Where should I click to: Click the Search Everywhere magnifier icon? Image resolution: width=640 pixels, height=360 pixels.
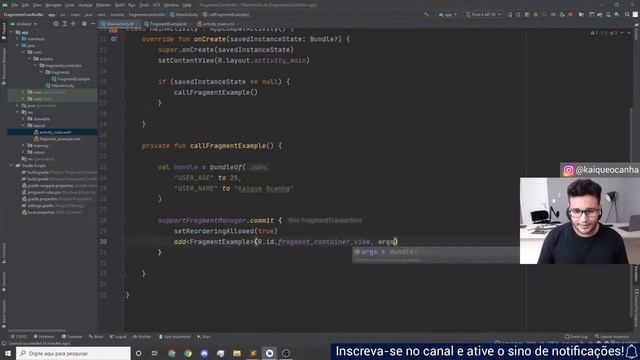click(627, 15)
